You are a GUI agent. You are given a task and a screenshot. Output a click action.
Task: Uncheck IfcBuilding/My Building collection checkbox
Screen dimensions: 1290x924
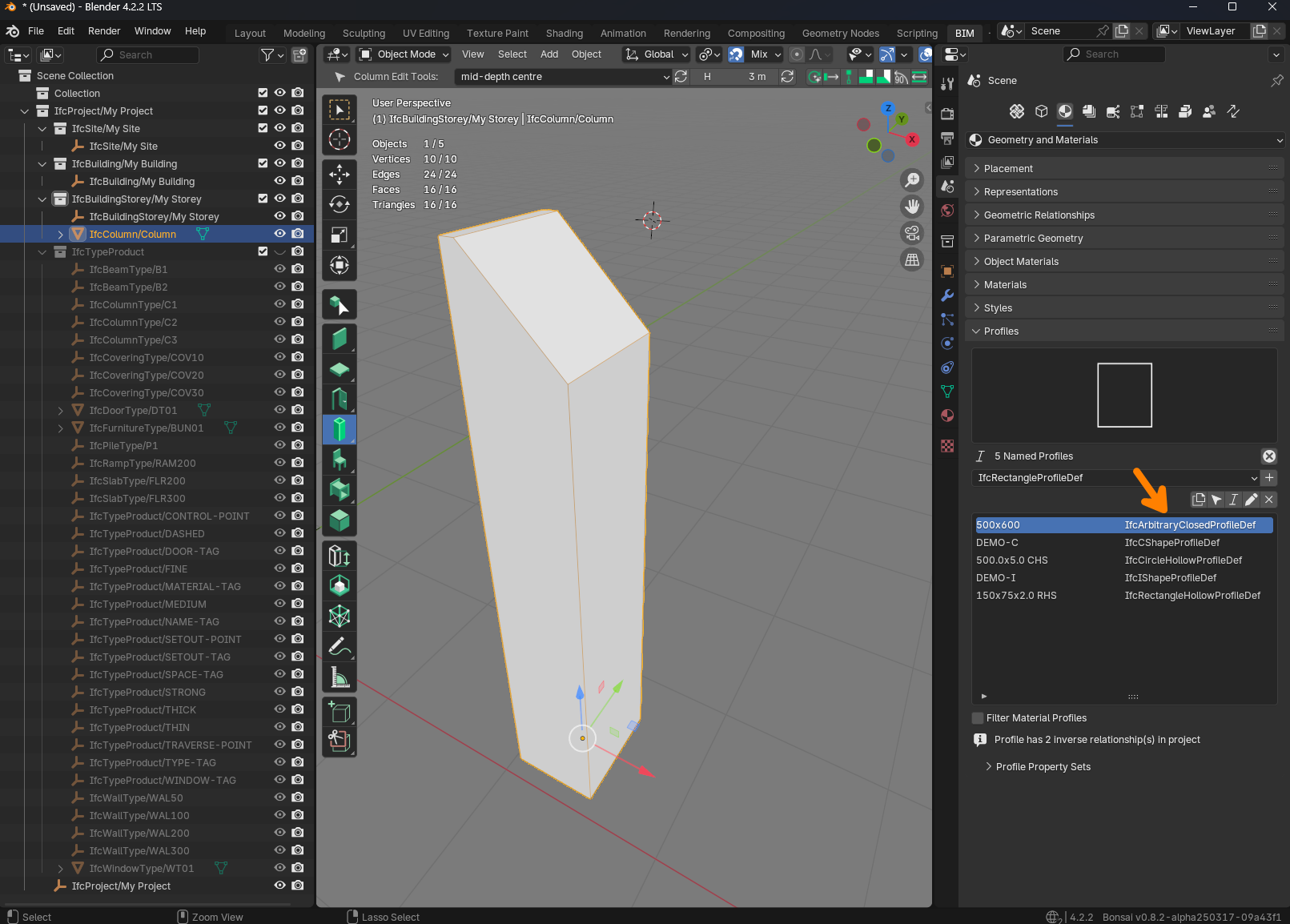click(x=263, y=163)
